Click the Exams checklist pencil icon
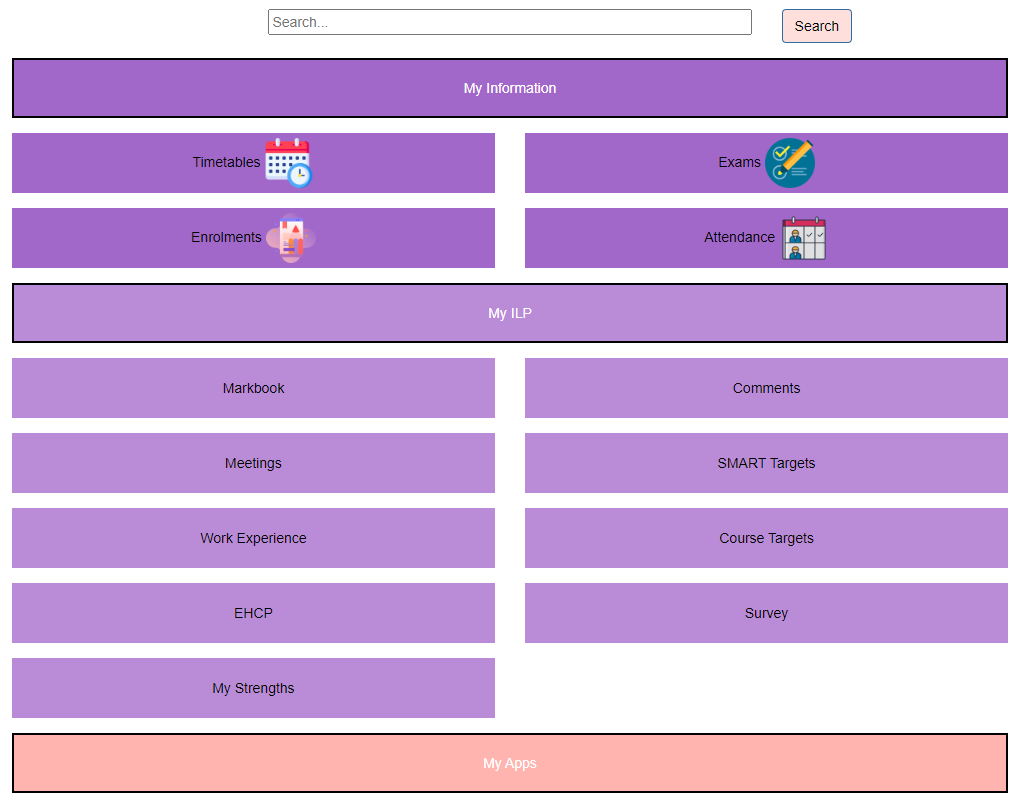1017x800 pixels. [x=789, y=163]
